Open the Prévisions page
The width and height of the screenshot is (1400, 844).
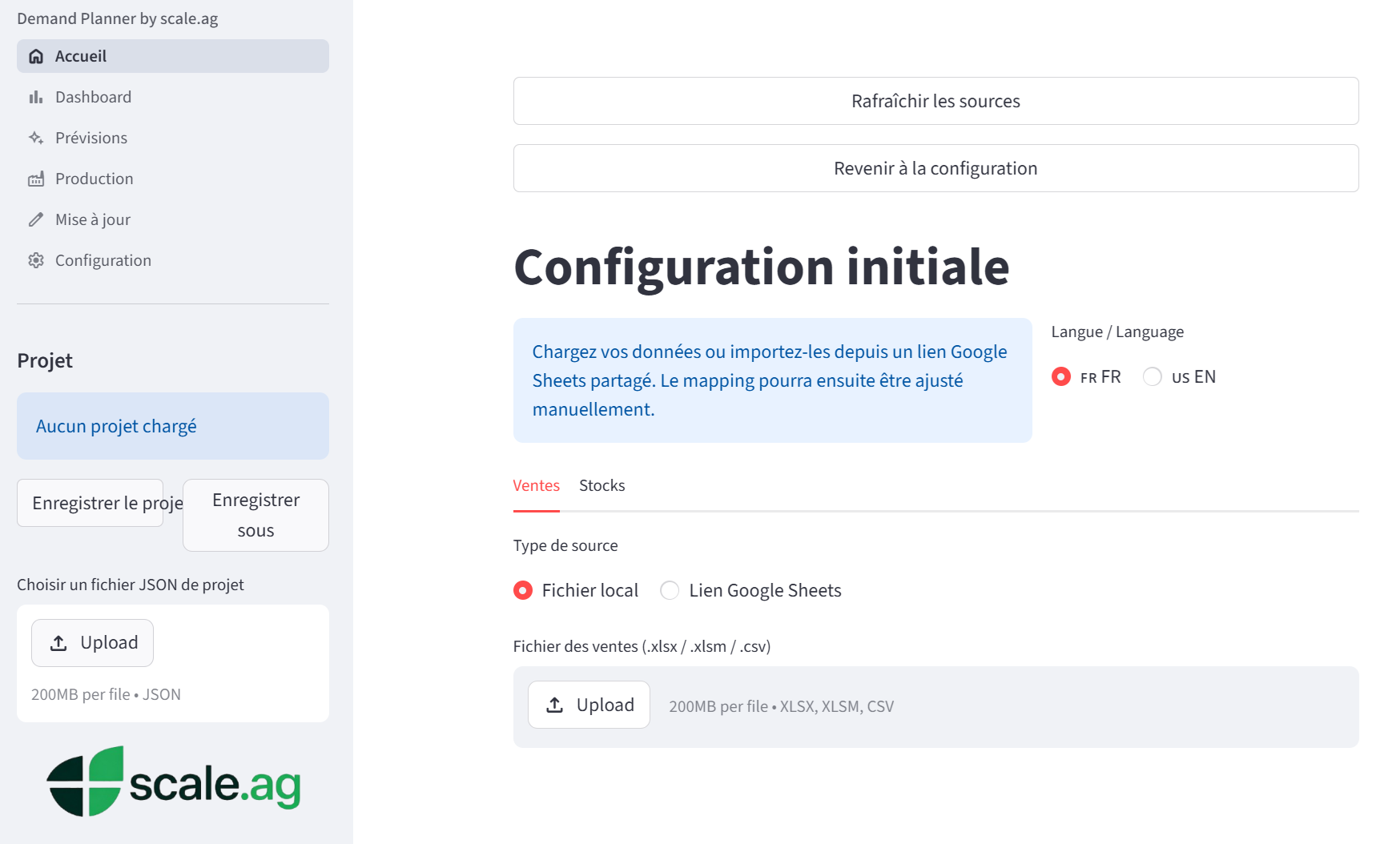tap(173, 138)
